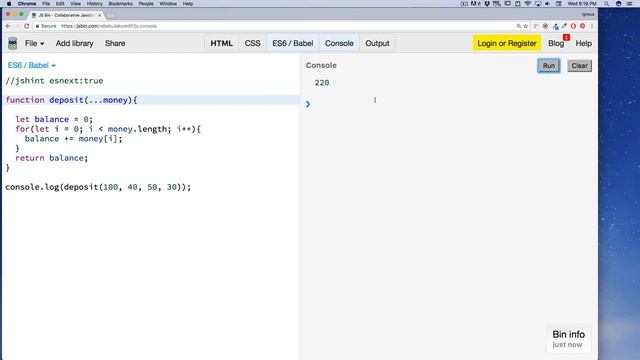The height and width of the screenshot is (360, 640).
Task: Click the '//jshint esnext:true' comment line
Action: [54, 81]
